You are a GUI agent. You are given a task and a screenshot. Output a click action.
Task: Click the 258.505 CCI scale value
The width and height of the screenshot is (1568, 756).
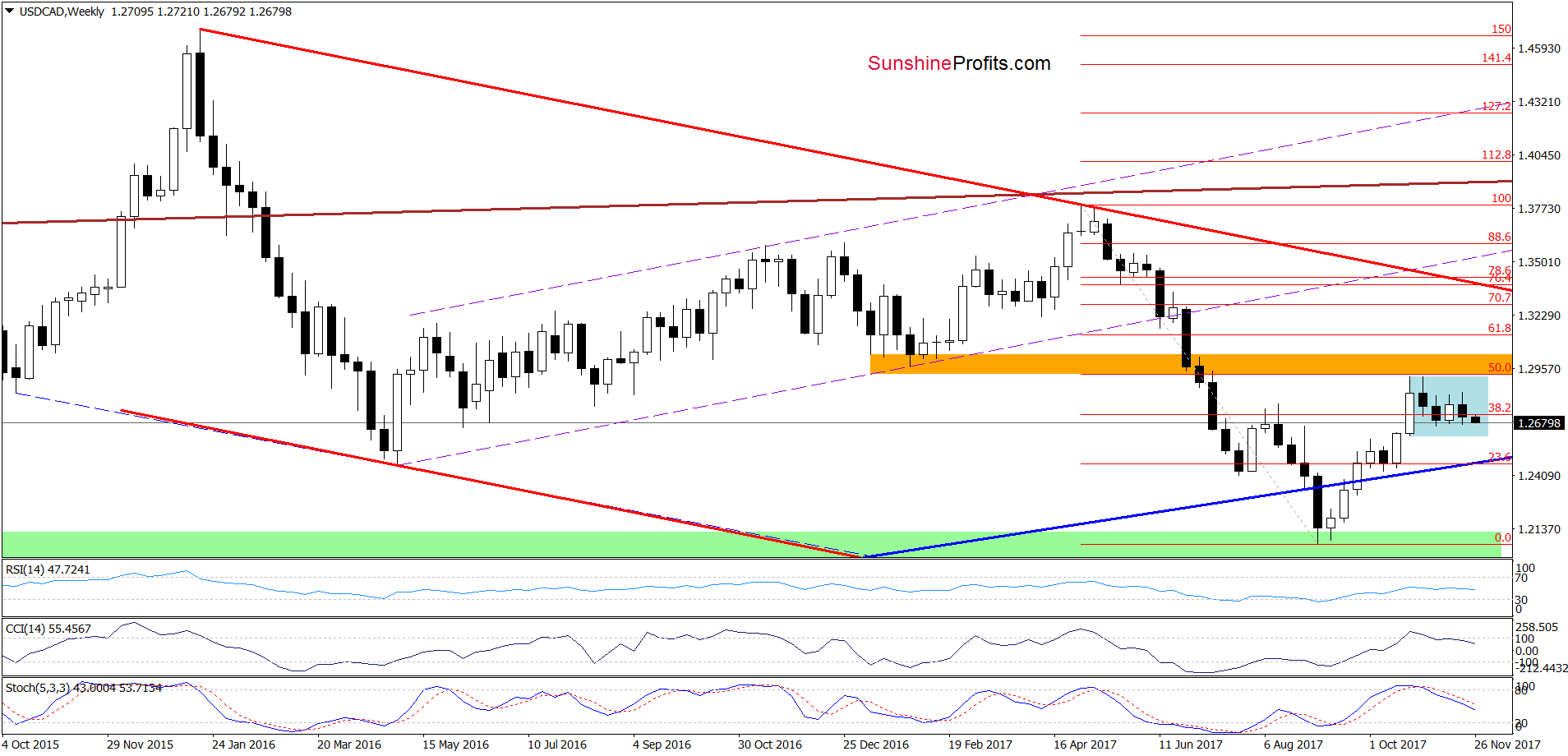coord(1537,627)
